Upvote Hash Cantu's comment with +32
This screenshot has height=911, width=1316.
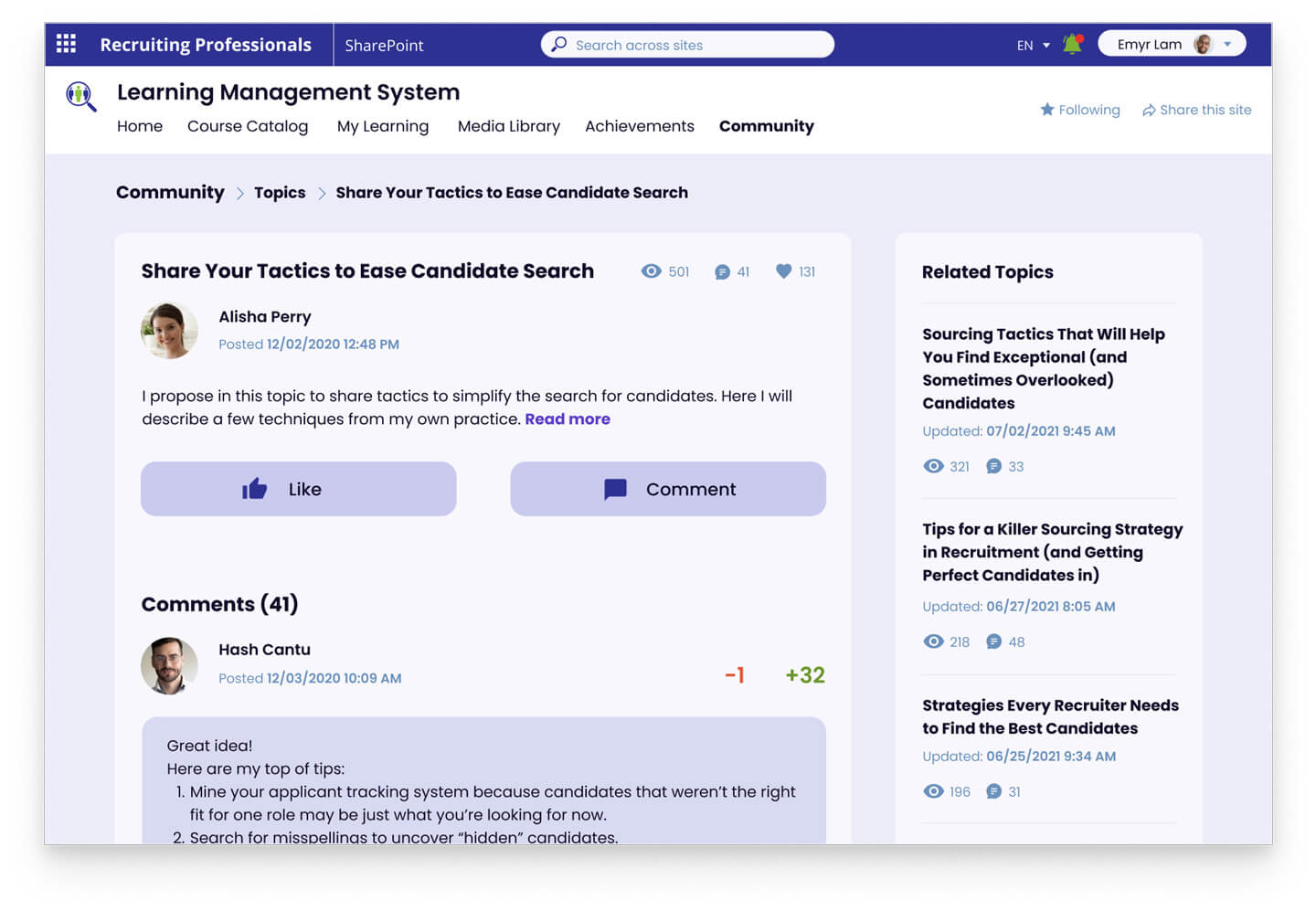coord(804,675)
